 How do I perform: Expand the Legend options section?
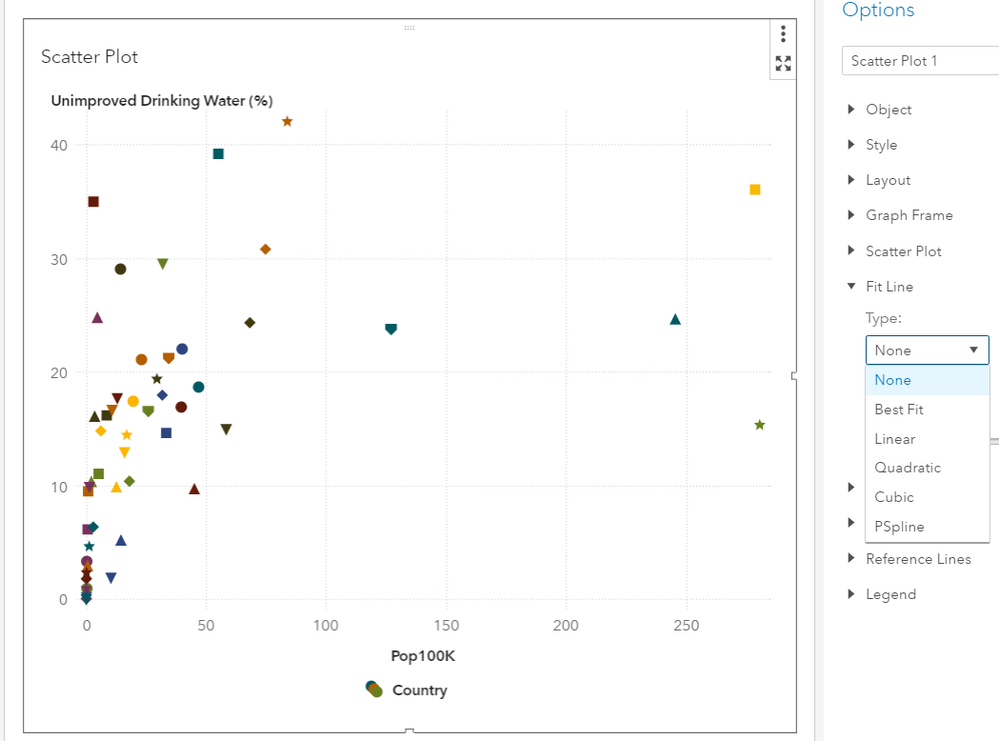(x=852, y=594)
